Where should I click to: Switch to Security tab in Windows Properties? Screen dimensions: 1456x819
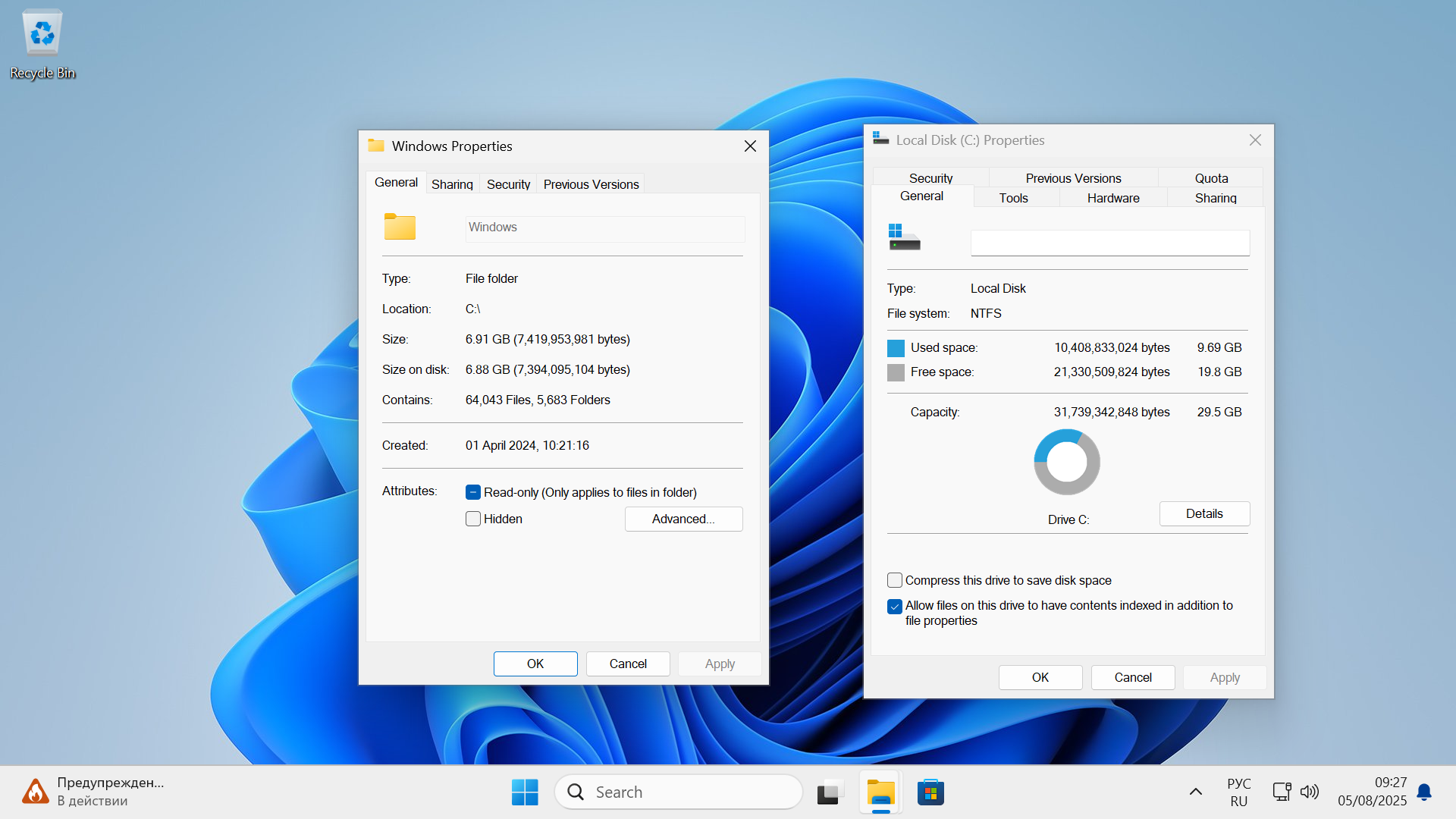pyautogui.click(x=508, y=184)
